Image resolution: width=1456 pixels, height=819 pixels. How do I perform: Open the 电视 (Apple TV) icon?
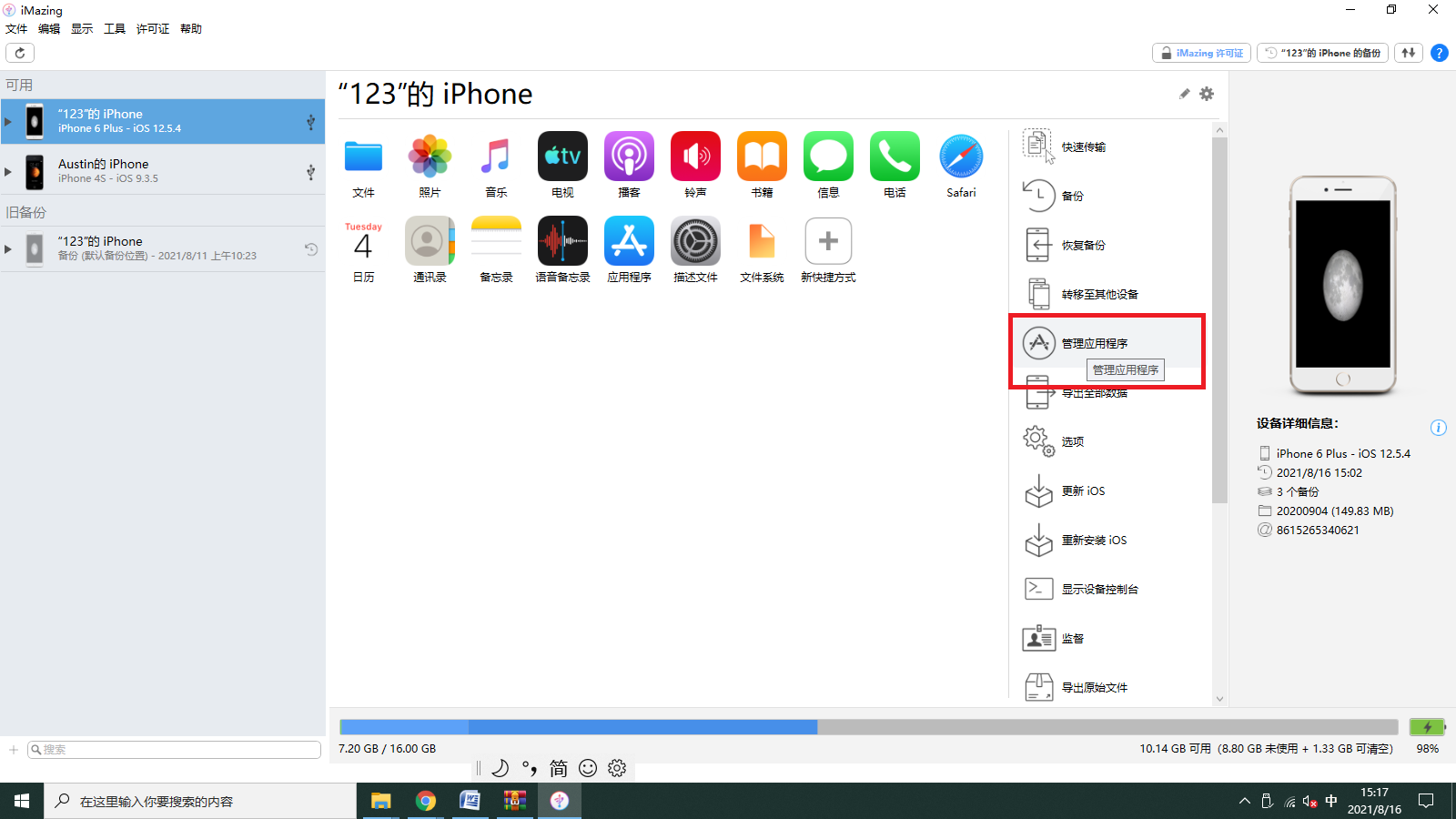pyautogui.click(x=562, y=157)
